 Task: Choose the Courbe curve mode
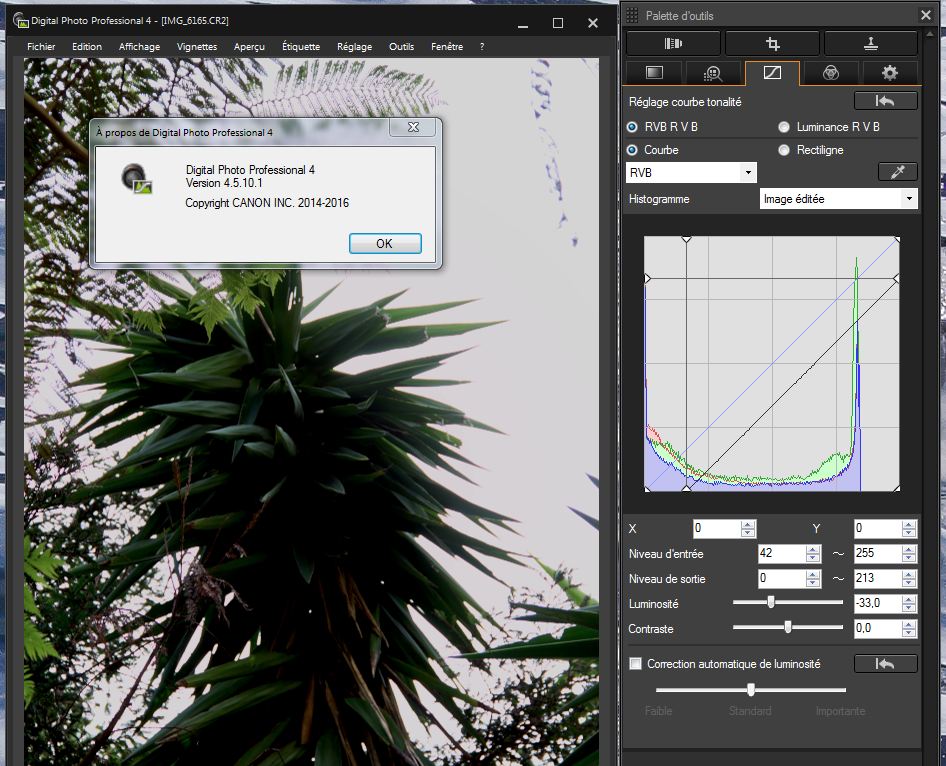[632, 150]
